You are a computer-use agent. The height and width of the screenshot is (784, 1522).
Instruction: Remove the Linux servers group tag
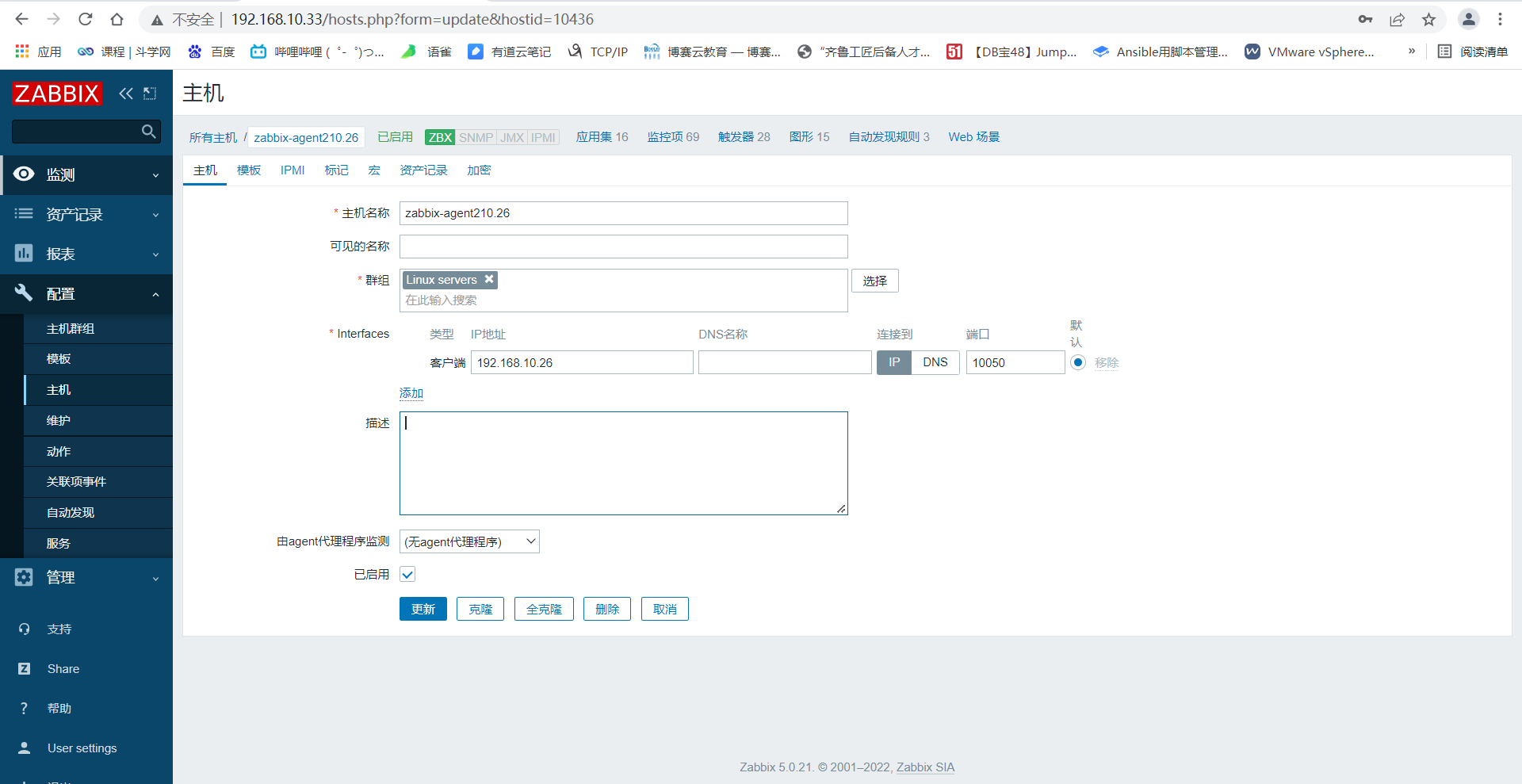coord(489,279)
